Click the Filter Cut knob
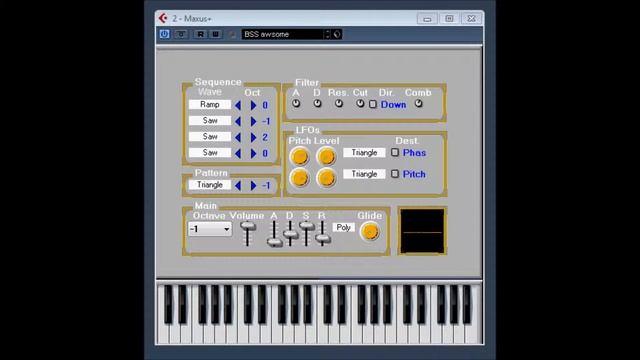This screenshot has height=360, width=640. point(360,104)
